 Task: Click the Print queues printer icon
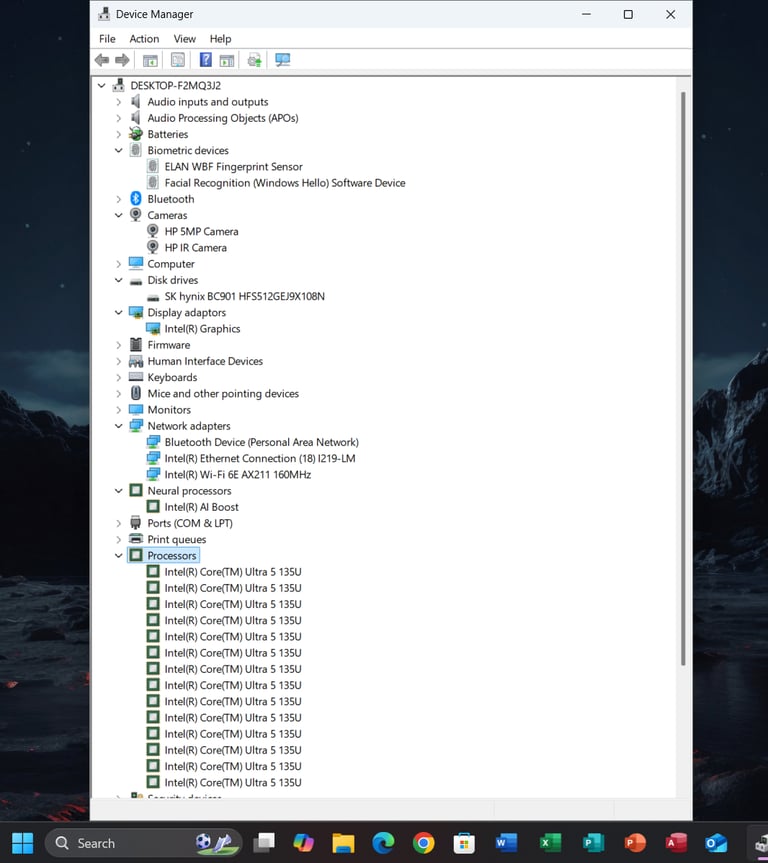pos(135,539)
